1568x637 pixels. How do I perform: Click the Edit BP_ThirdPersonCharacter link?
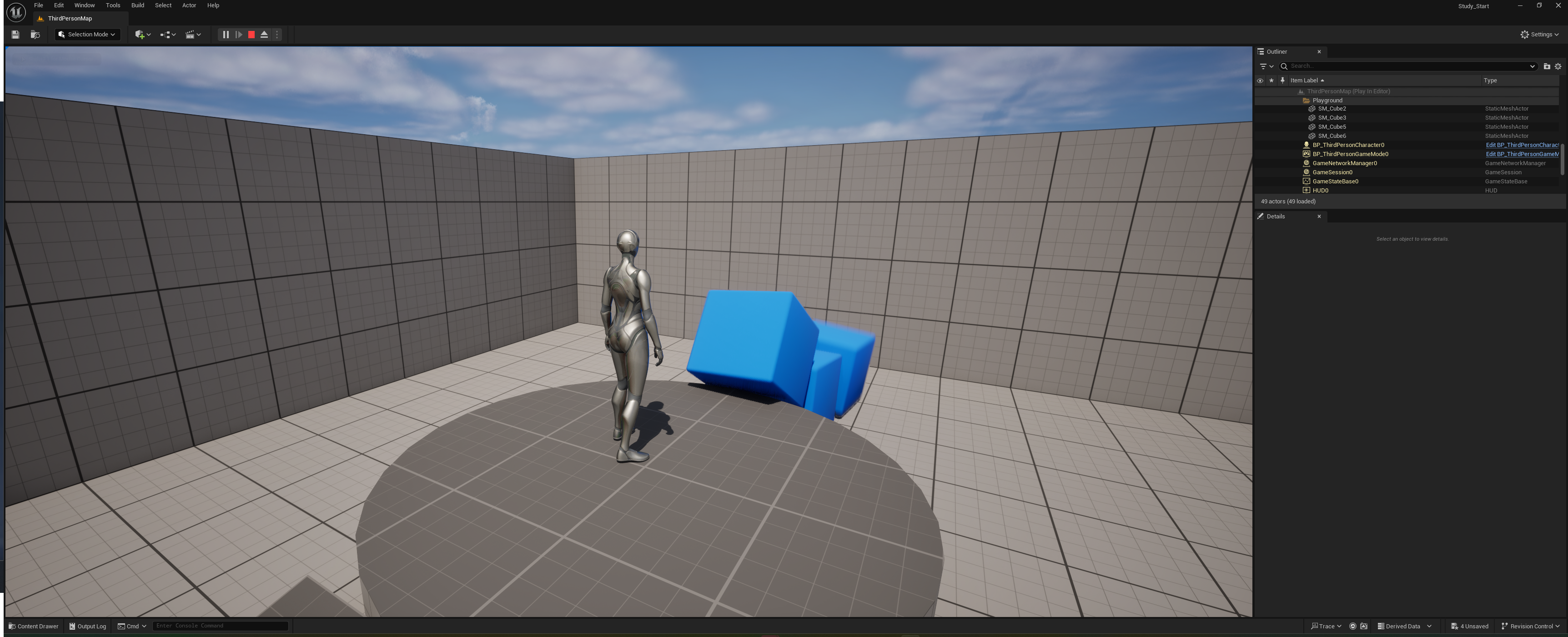[x=1522, y=145]
